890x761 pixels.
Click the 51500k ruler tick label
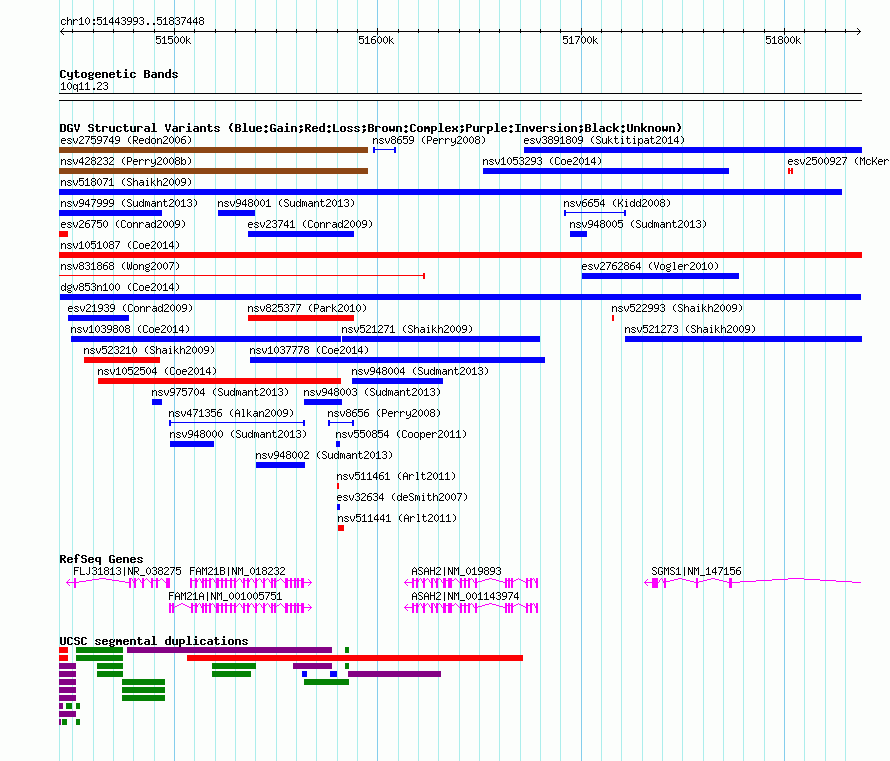(173, 40)
